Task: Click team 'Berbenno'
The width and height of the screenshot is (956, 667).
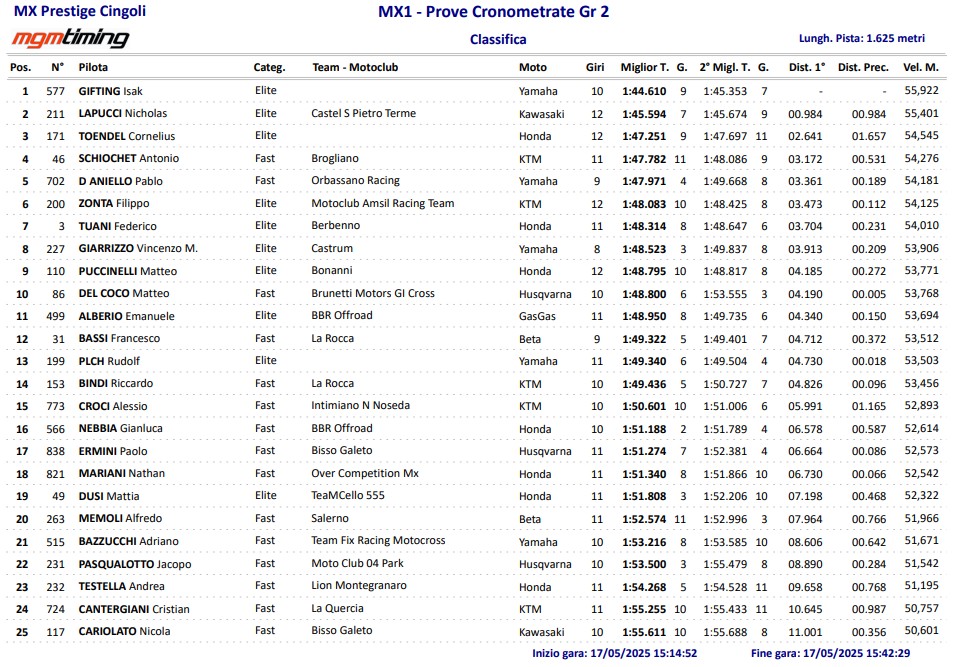Action: 335,226
